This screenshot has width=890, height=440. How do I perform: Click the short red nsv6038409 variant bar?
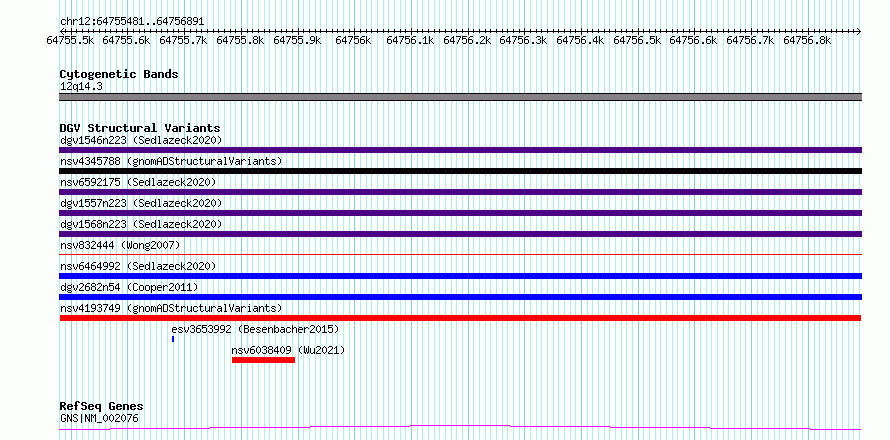click(x=263, y=360)
